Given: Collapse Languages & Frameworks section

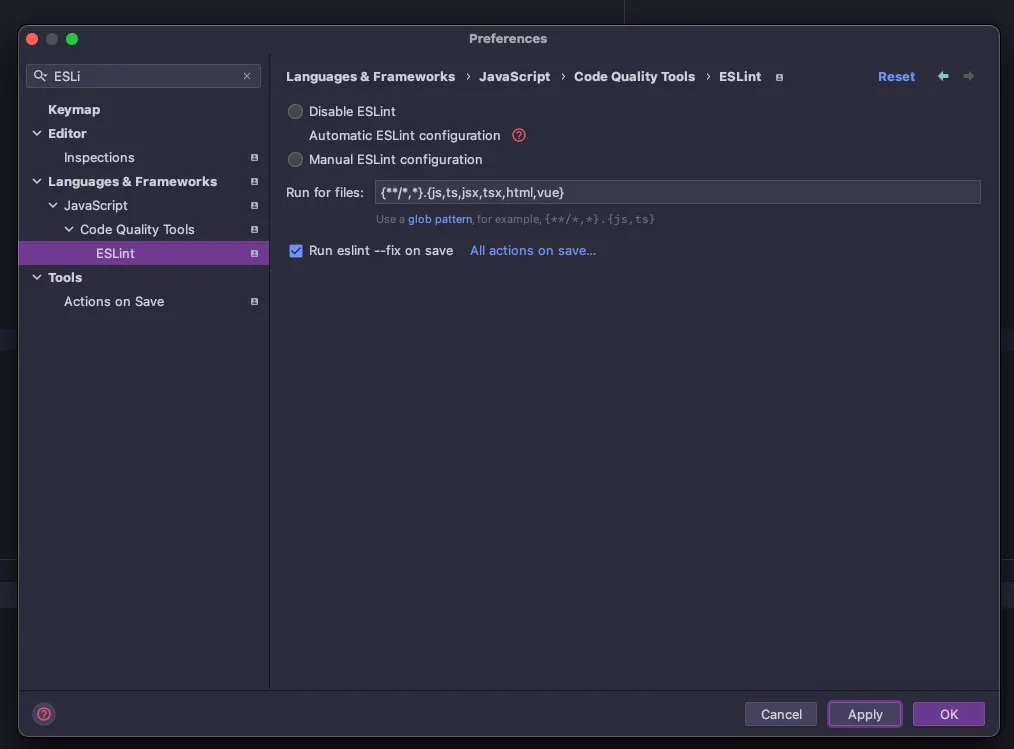Looking at the screenshot, I should (37, 181).
